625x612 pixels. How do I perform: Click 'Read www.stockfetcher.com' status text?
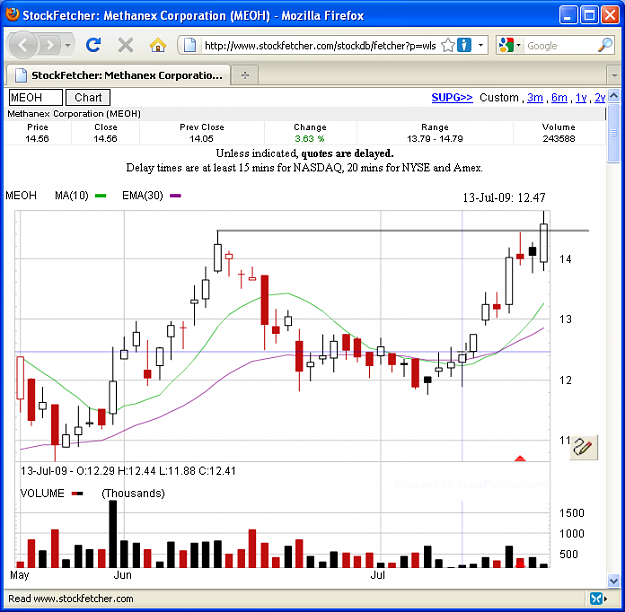pos(71,598)
